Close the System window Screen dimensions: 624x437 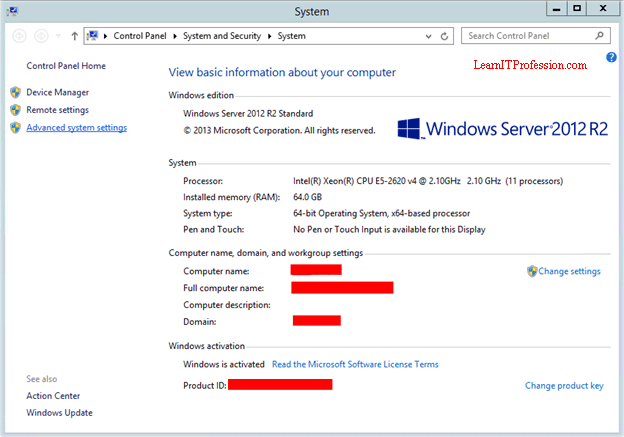603,9
